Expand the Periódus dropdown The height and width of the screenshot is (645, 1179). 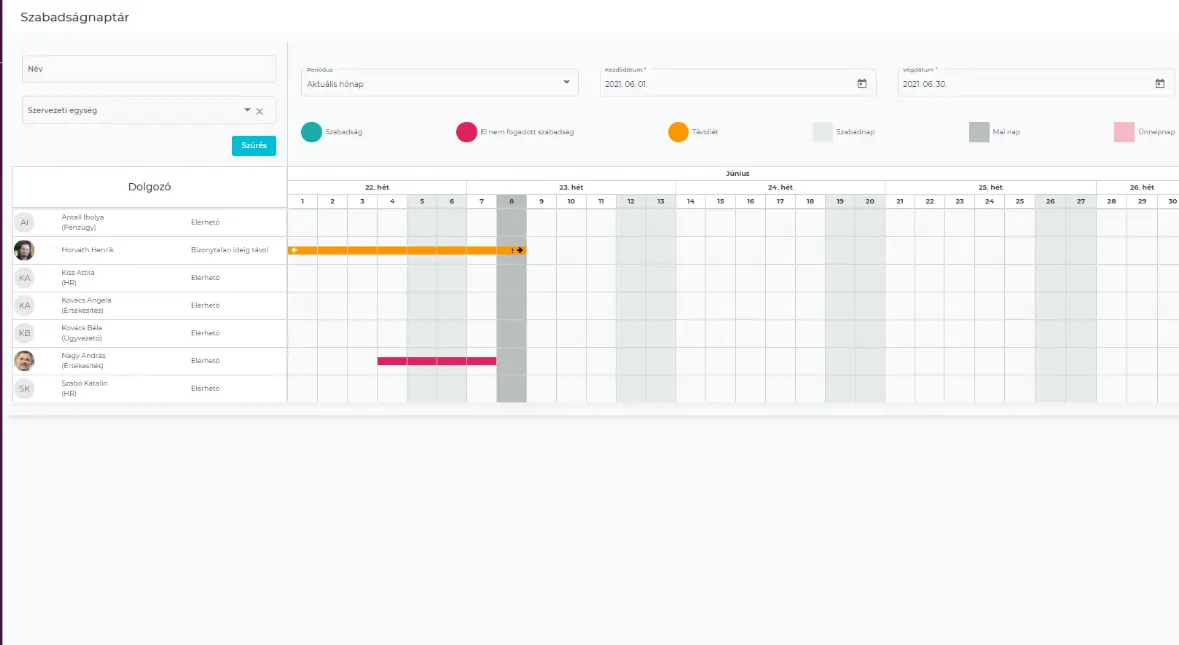pos(566,83)
